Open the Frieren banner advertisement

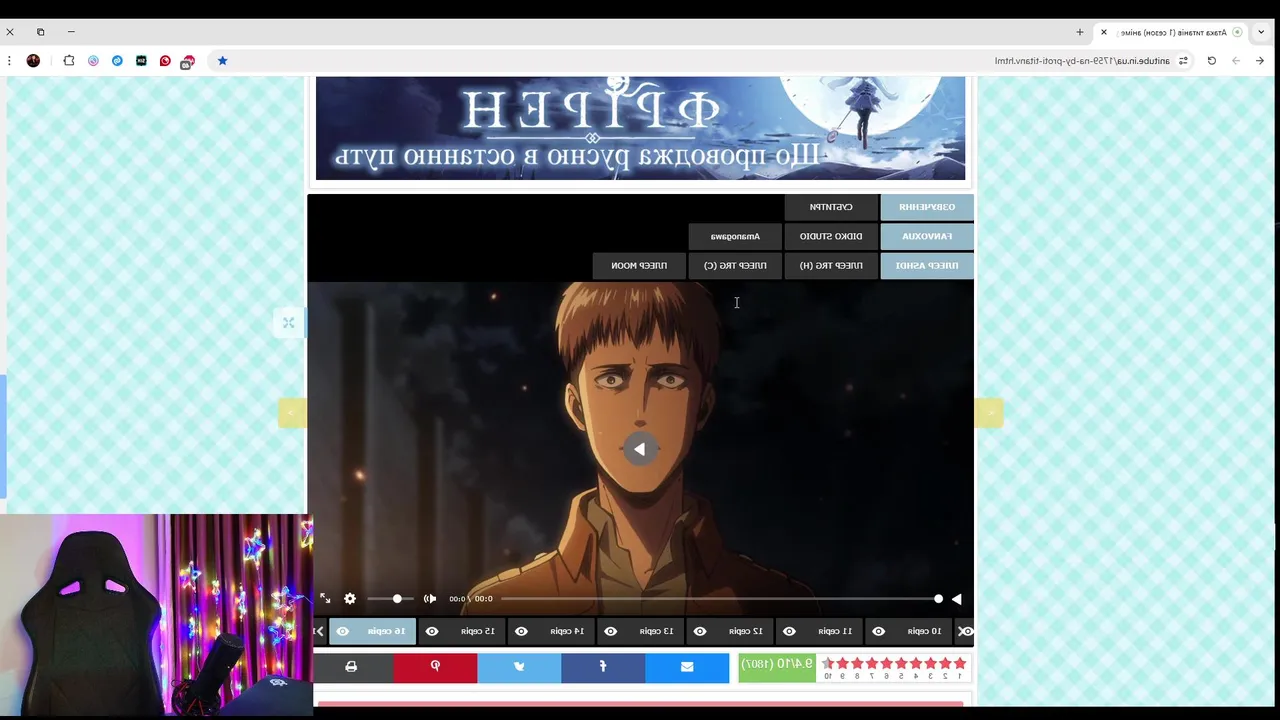click(640, 128)
